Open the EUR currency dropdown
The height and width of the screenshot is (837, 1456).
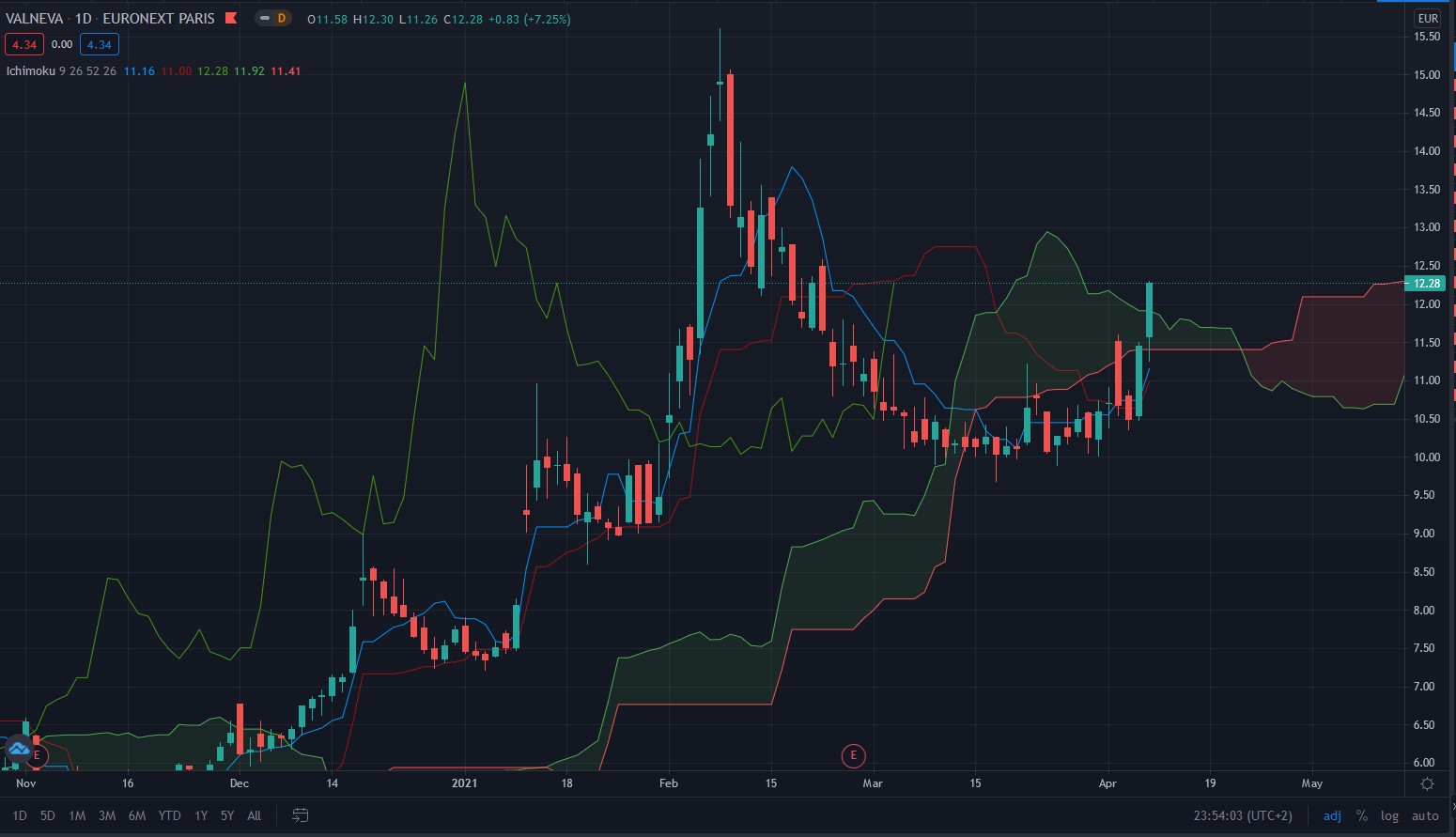(1428, 19)
